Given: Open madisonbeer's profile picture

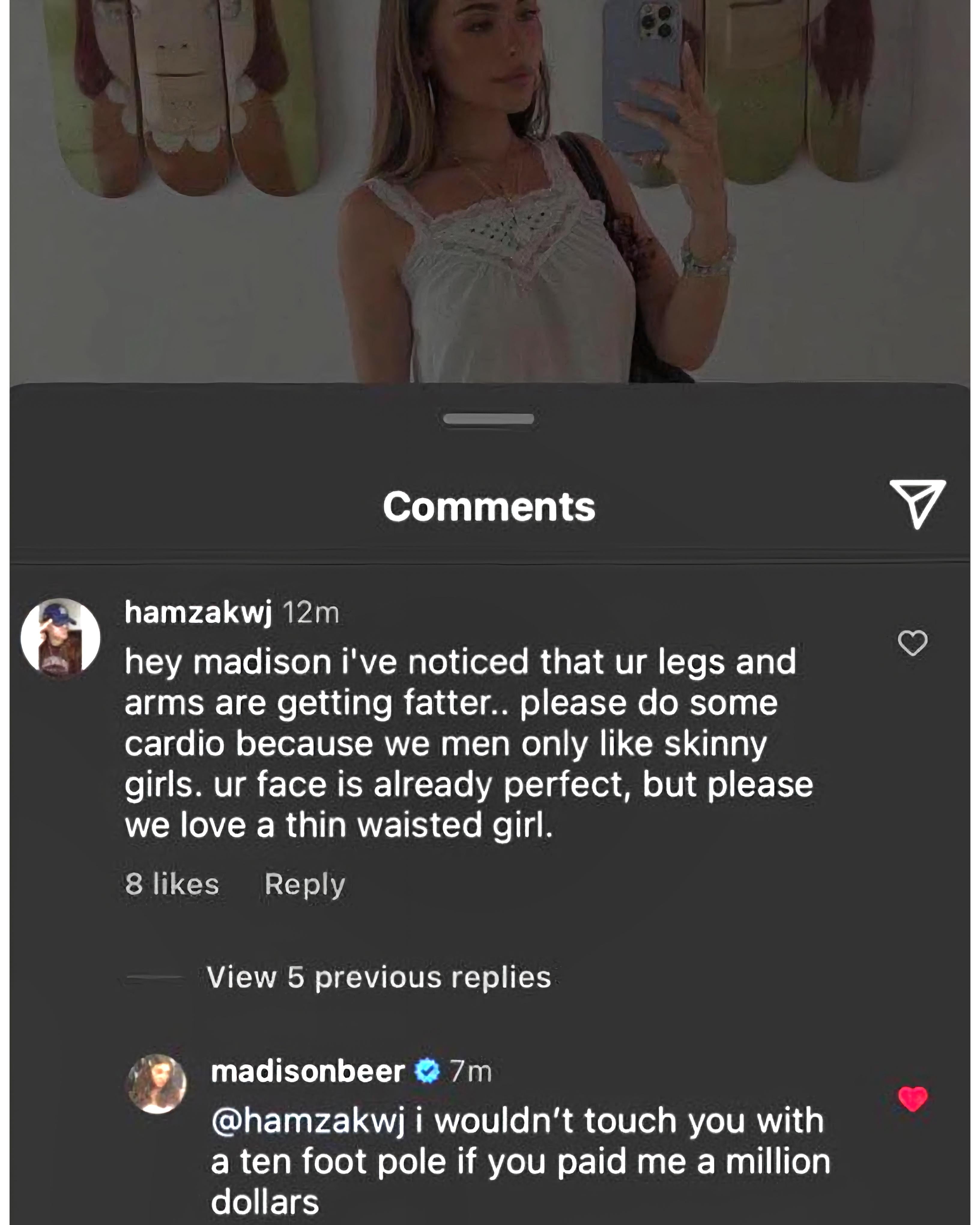Looking at the screenshot, I should coord(157,1084).
